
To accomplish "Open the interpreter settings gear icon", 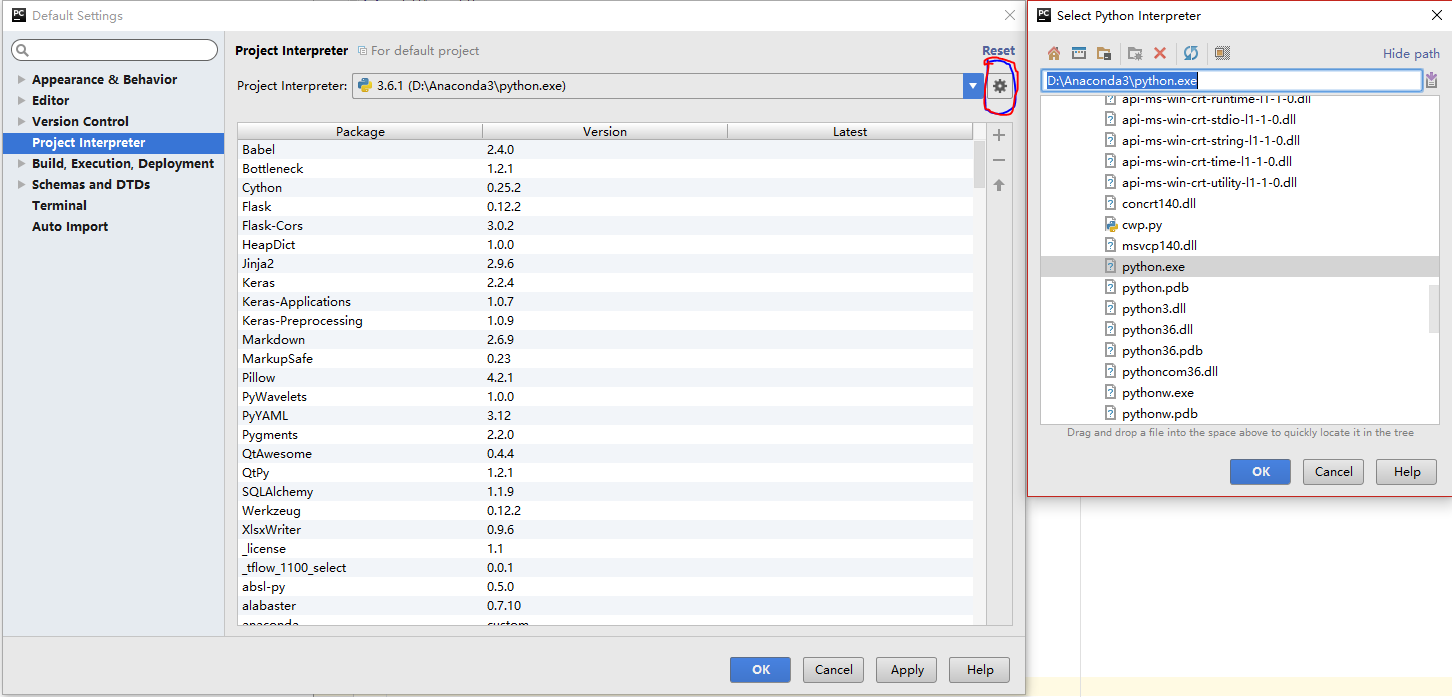I will (1000, 86).
